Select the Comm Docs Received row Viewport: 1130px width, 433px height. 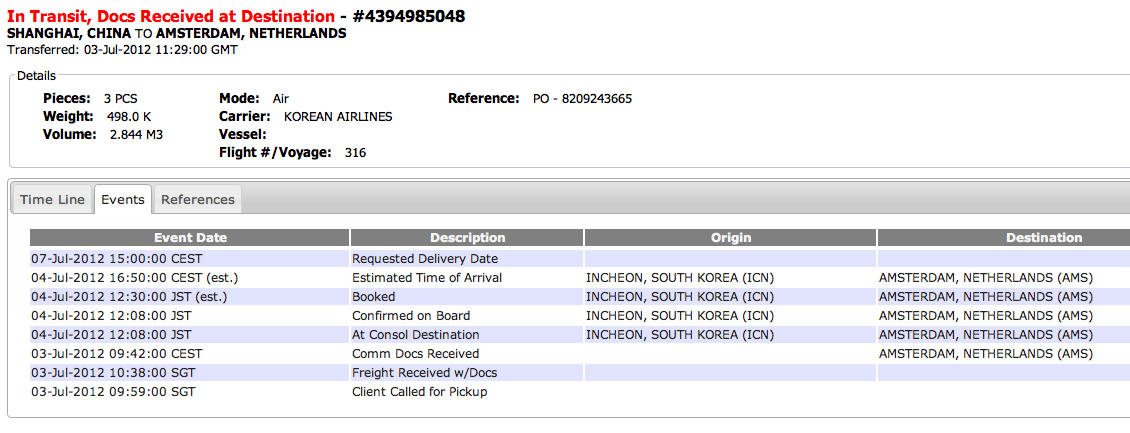pyautogui.click(x=580, y=354)
